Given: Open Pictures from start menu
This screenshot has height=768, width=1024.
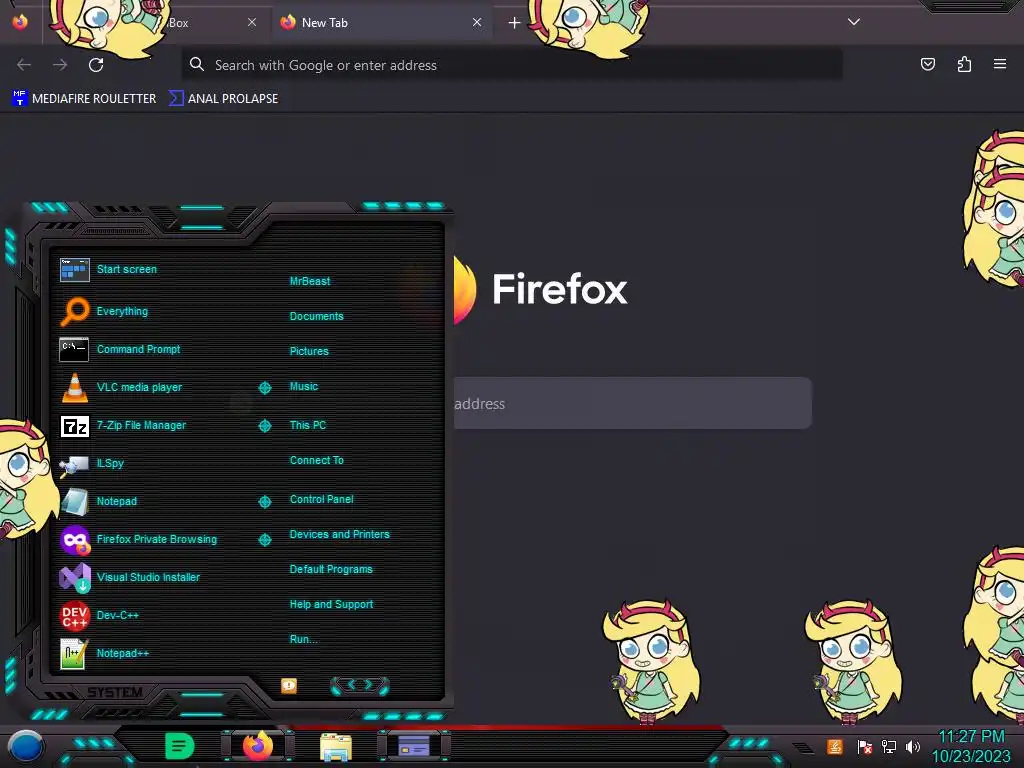Looking at the screenshot, I should [x=310, y=351].
